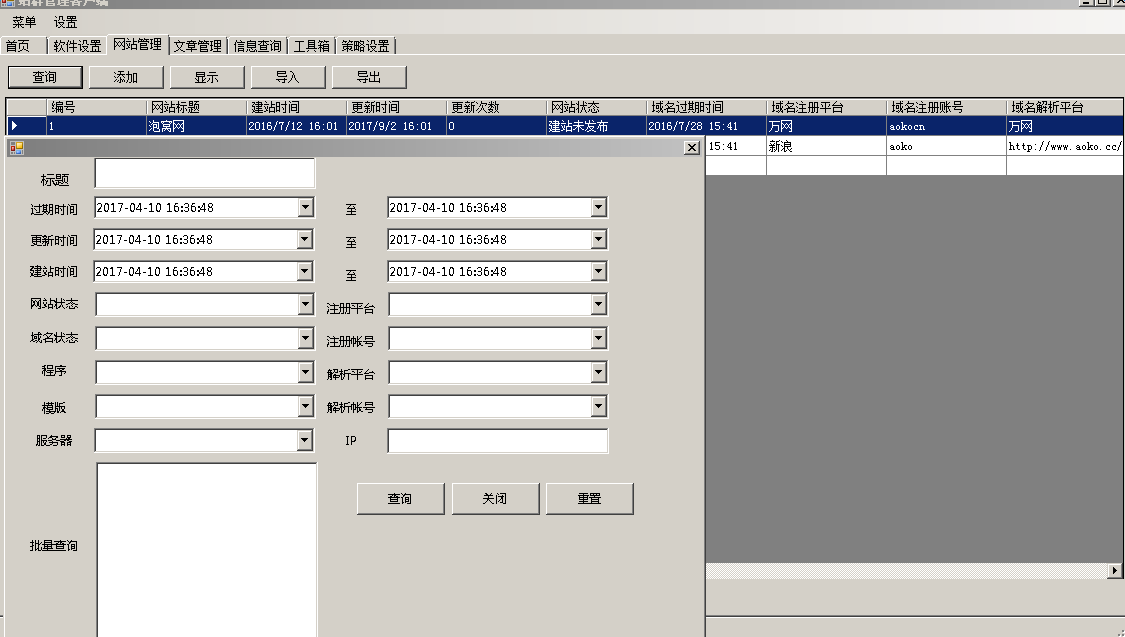Expand the 服务器 combo box
1125x637 pixels.
(305, 439)
